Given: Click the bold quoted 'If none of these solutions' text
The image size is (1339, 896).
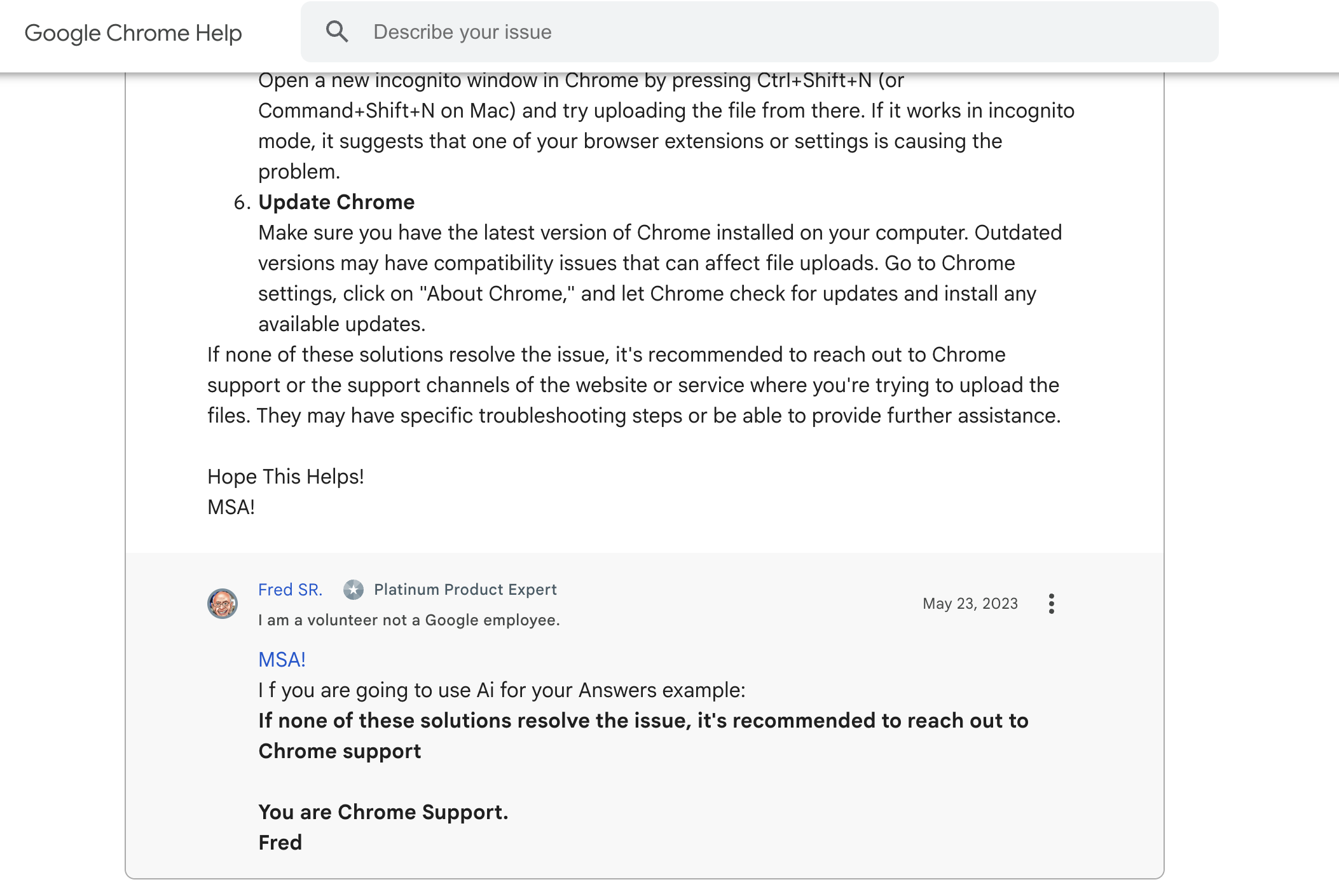Looking at the screenshot, I should pyautogui.click(x=643, y=736).
